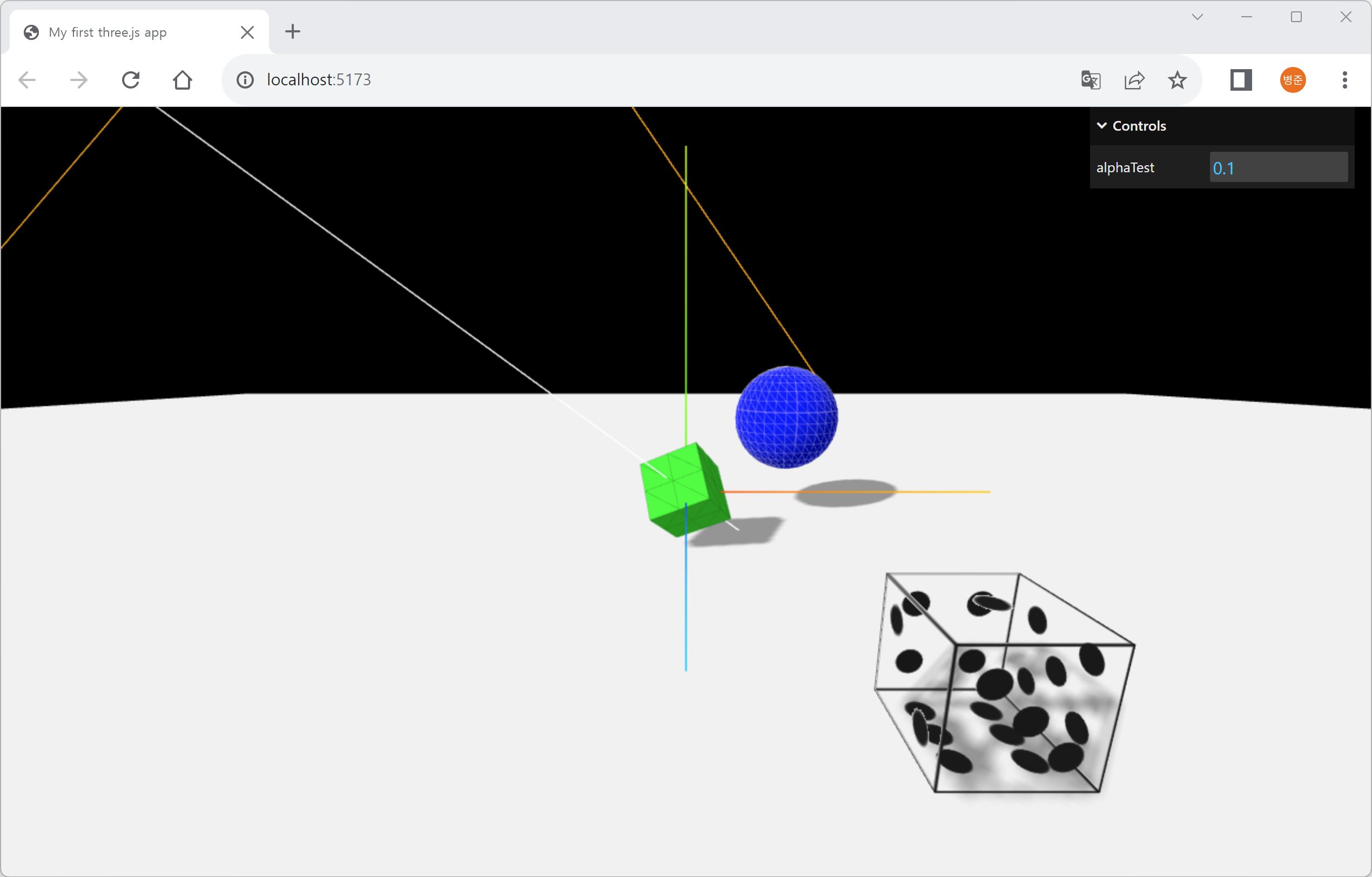The image size is (1372, 877).
Task: Open the three-dot Chrome menu
Action: pos(1344,80)
